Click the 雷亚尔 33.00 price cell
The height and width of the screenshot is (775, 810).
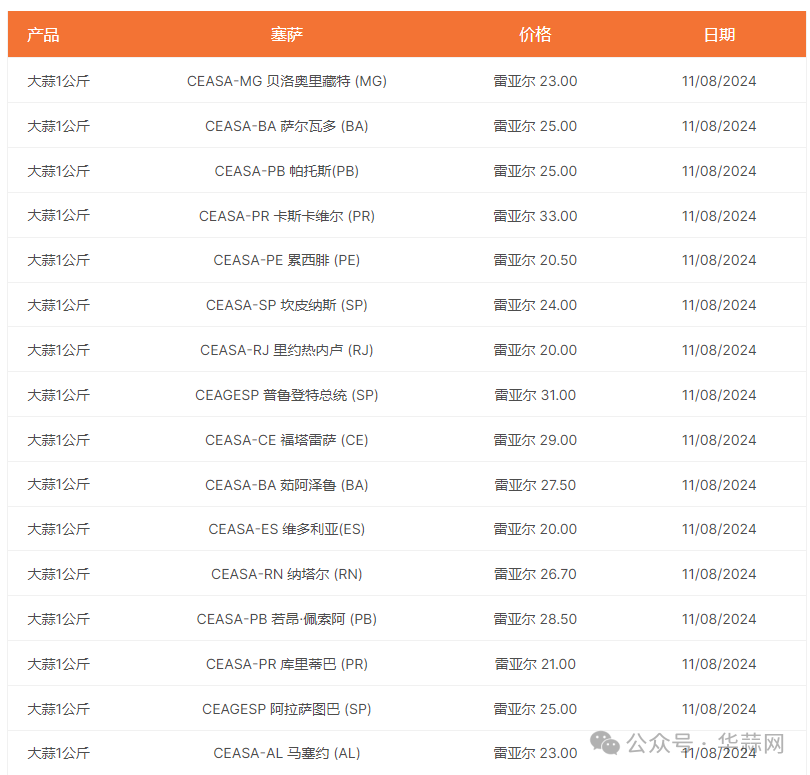tap(535, 216)
